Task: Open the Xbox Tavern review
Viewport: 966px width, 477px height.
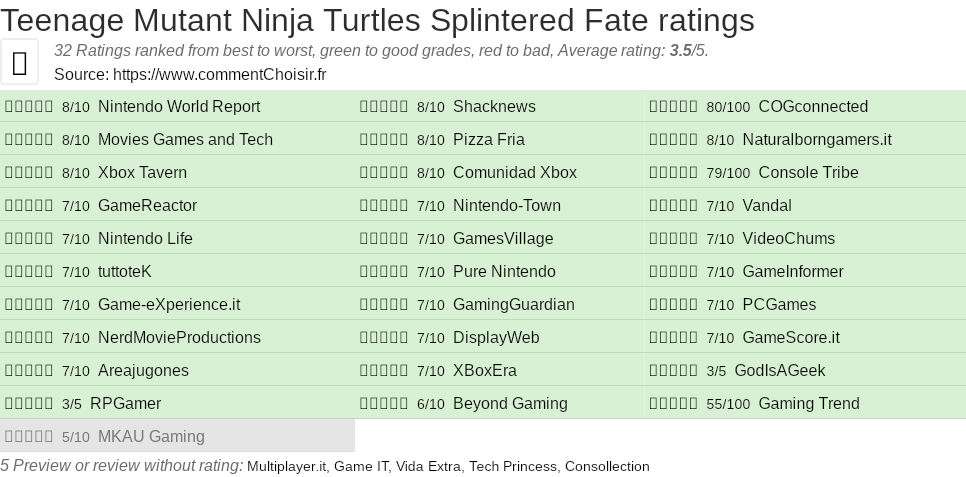Action: [x=142, y=173]
